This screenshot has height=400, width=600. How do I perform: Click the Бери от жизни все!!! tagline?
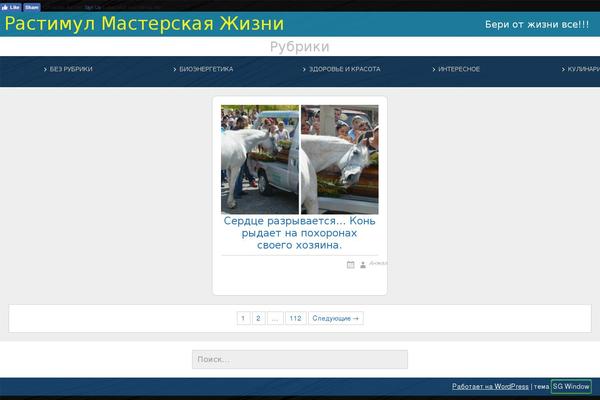[537, 24]
